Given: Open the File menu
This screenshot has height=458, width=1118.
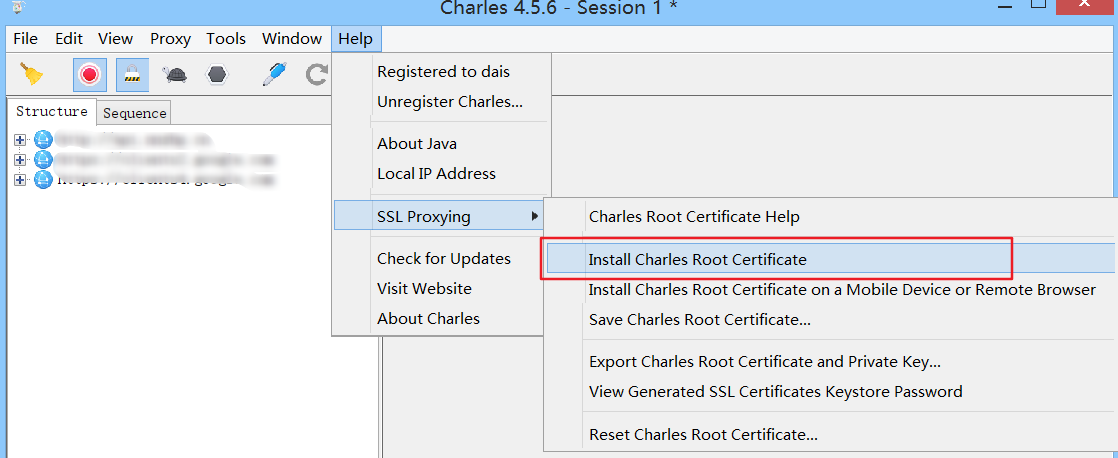Looking at the screenshot, I should point(26,39).
